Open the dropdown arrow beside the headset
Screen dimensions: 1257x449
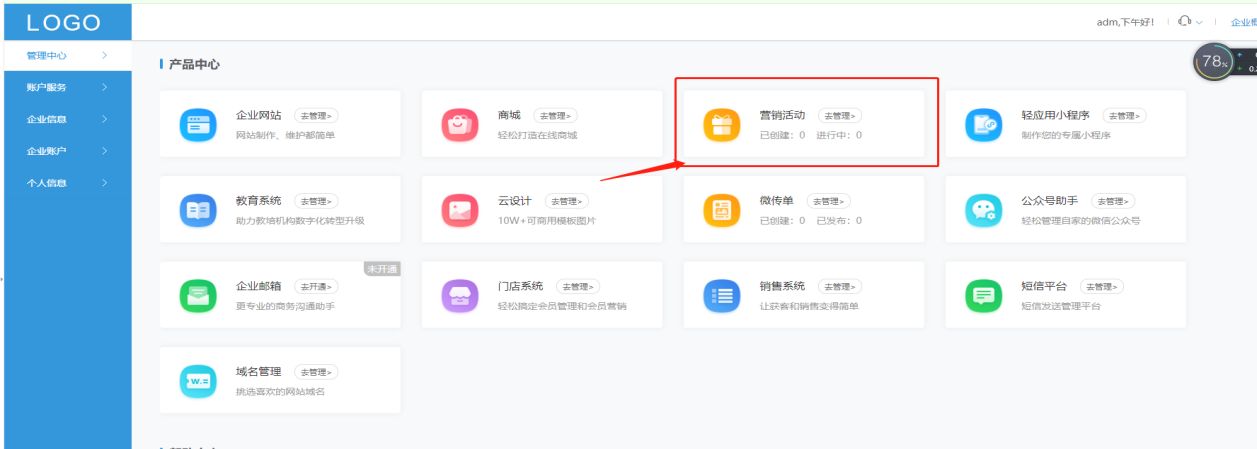[1200, 22]
